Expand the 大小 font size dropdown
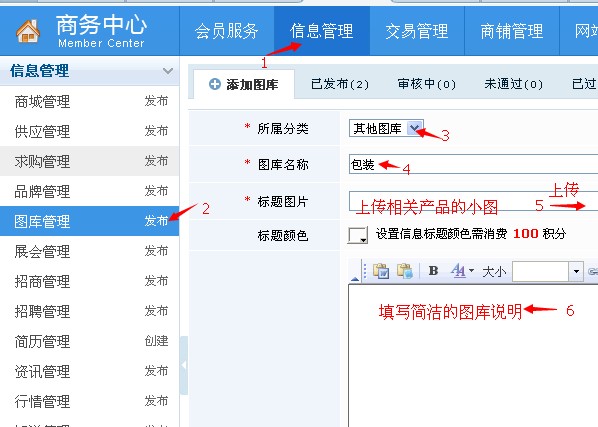This screenshot has height=427, width=598. [576, 271]
